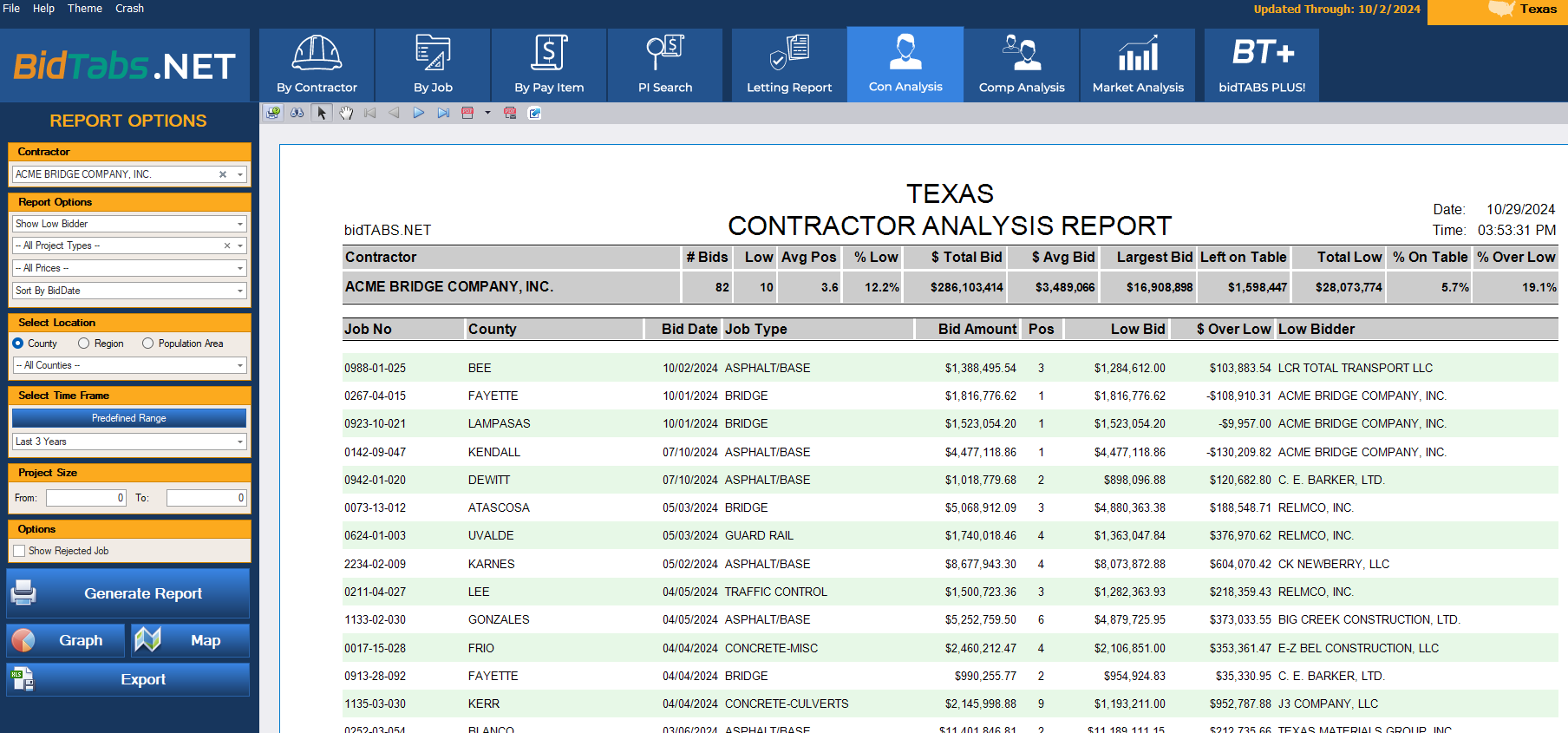Click the Export spreadsheet icon
Image resolution: width=1568 pixels, height=733 pixels.
[22, 679]
